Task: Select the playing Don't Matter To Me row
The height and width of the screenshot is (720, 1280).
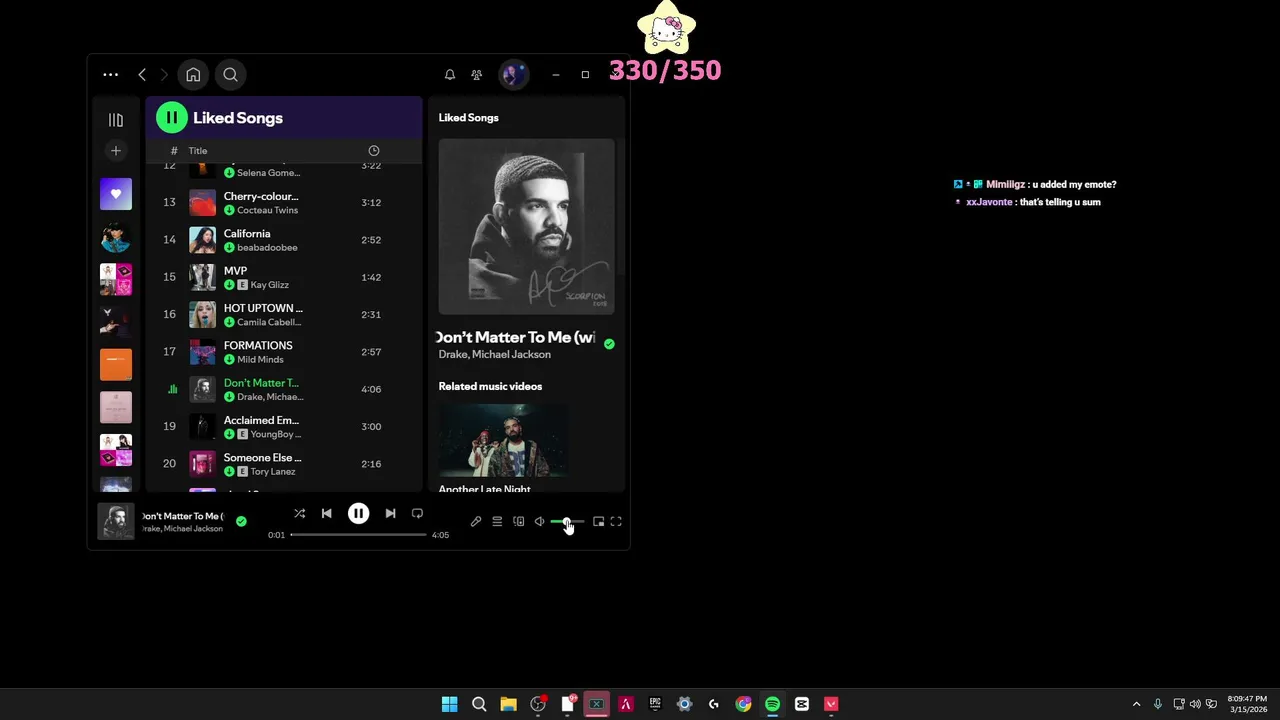Action: coord(284,389)
